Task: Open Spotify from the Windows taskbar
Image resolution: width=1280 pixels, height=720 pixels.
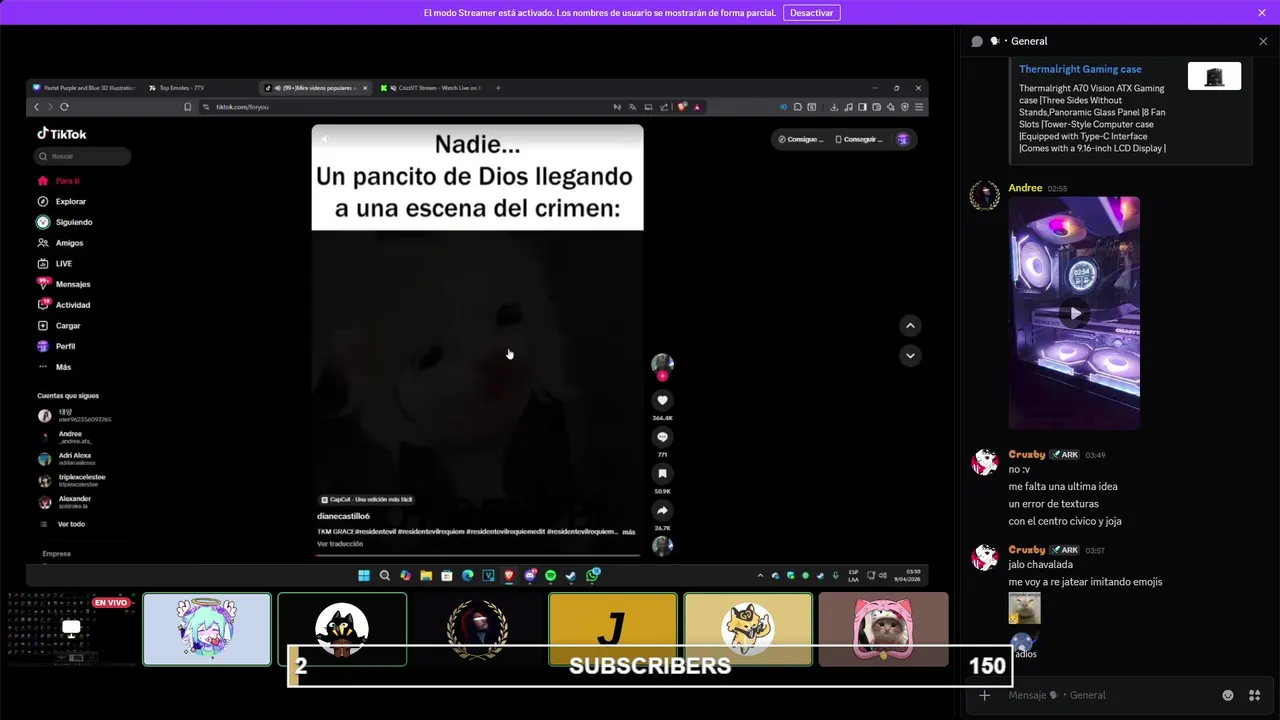Action: point(550,576)
